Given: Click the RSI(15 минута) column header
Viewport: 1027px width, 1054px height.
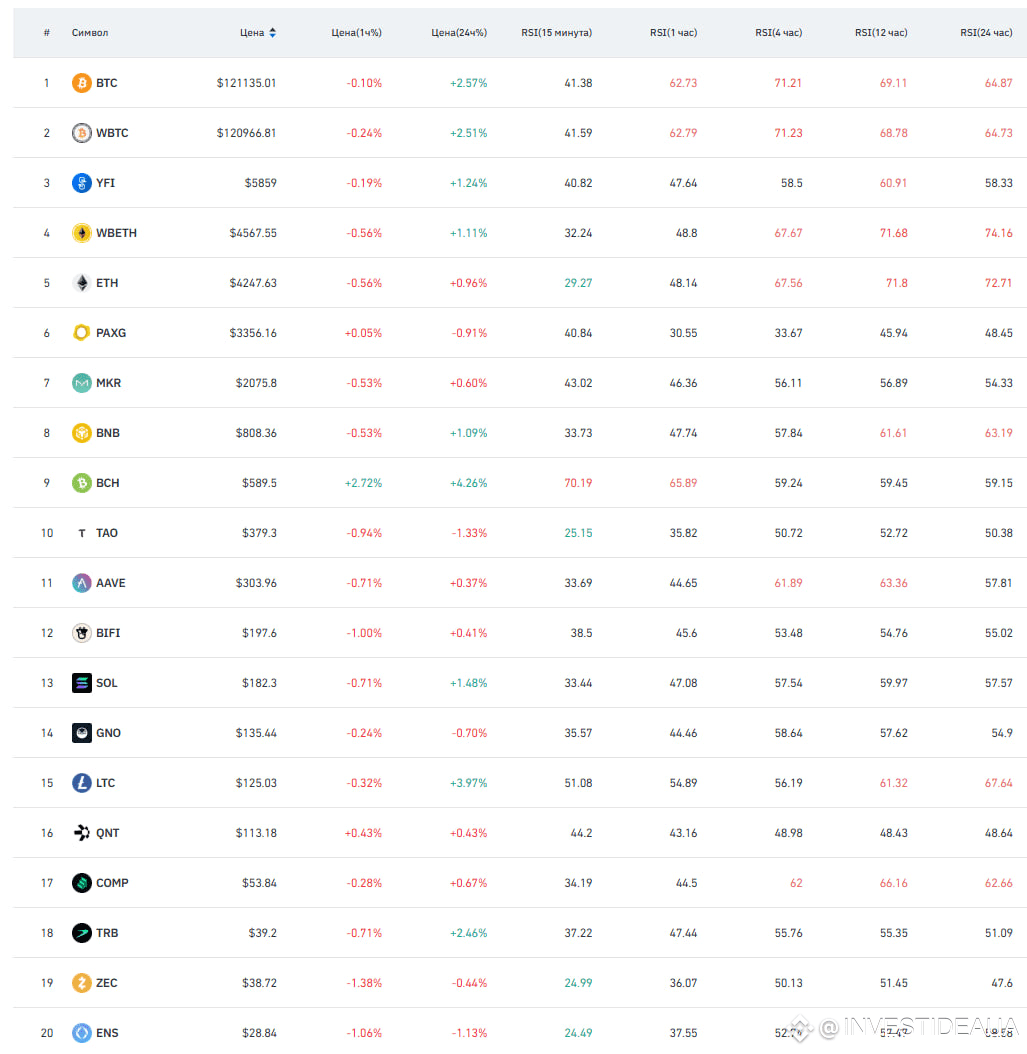Looking at the screenshot, I should point(557,32).
